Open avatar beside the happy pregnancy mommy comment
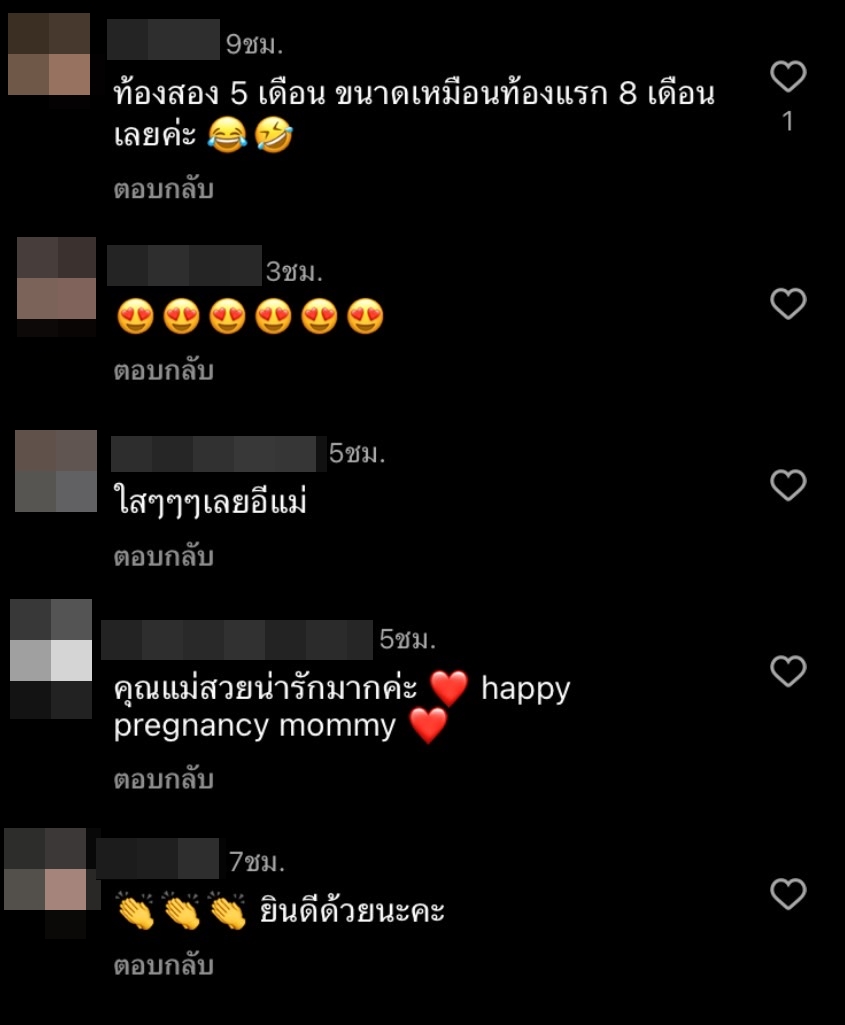 [x=51, y=658]
